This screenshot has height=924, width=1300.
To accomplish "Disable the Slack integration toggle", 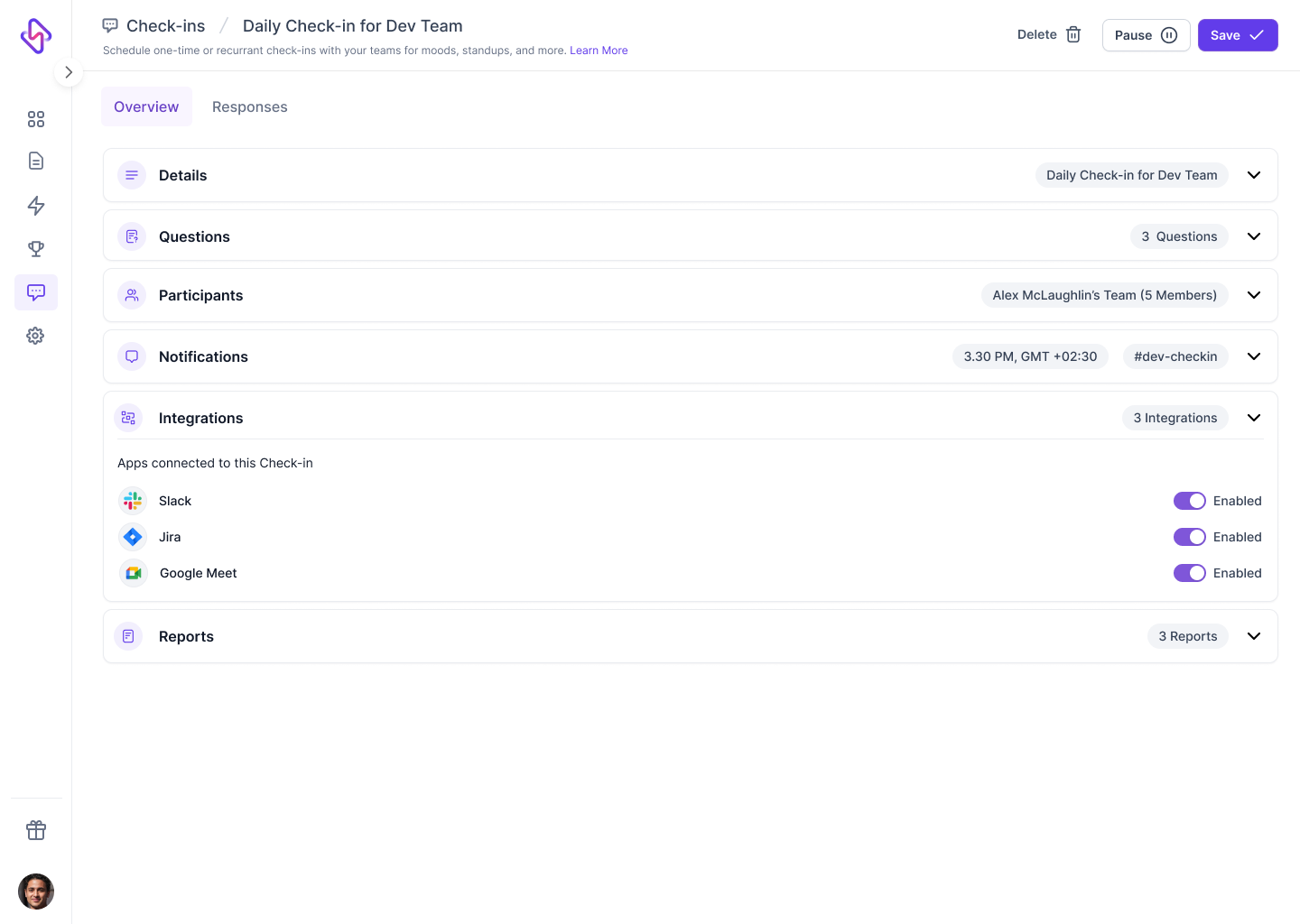I will 1189,501.
